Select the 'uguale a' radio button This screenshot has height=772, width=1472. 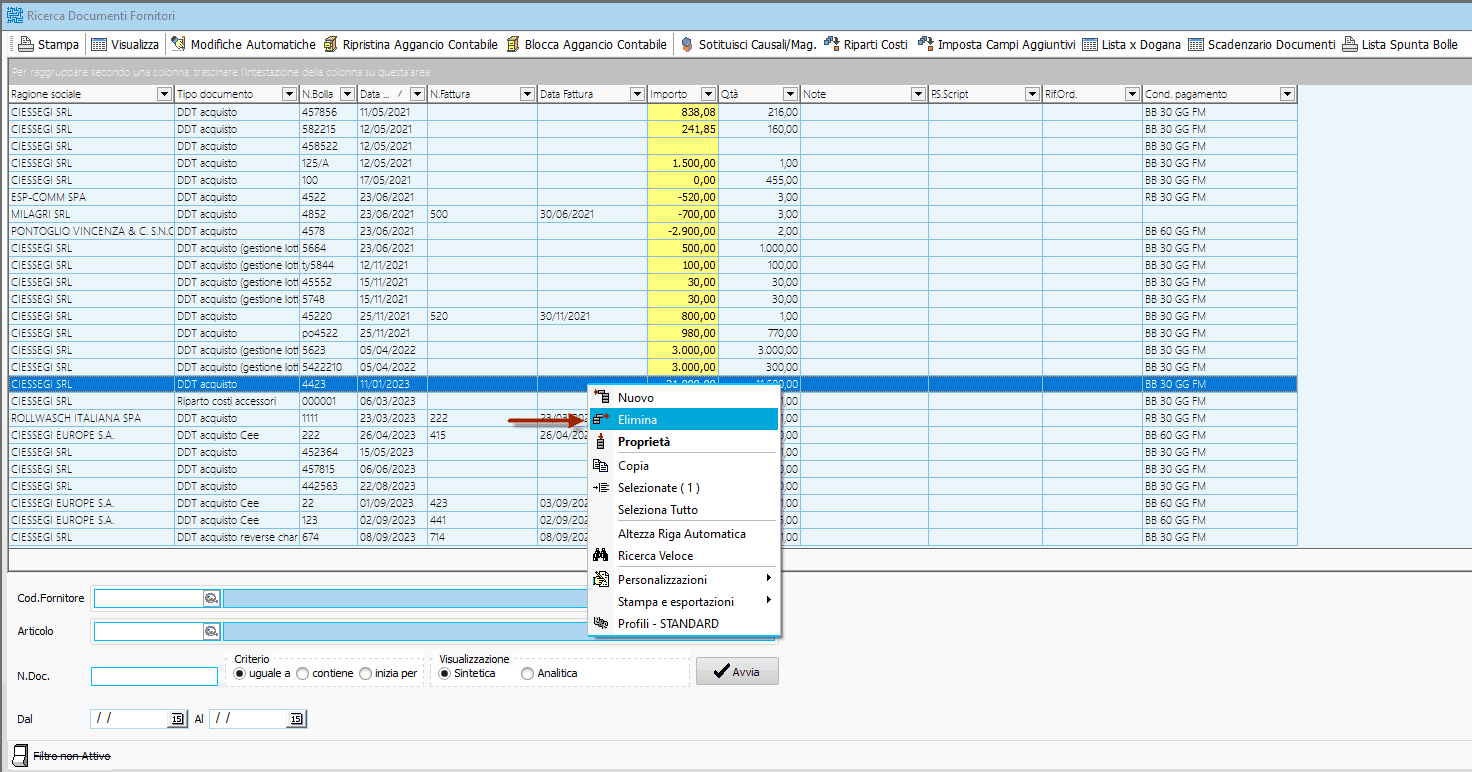pyautogui.click(x=239, y=673)
